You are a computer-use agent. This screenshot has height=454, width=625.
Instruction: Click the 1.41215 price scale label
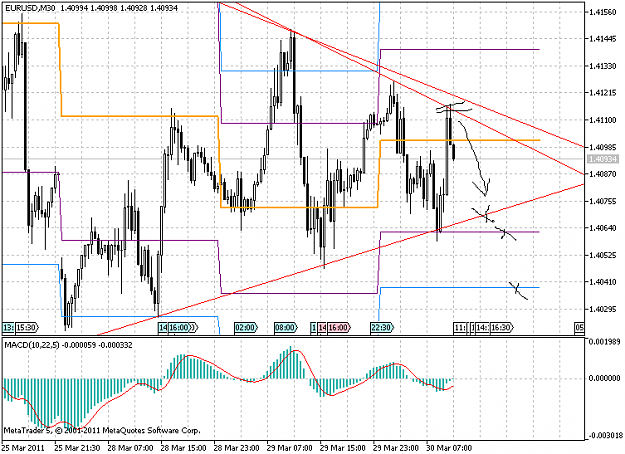pyautogui.click(x=603, y=93)
